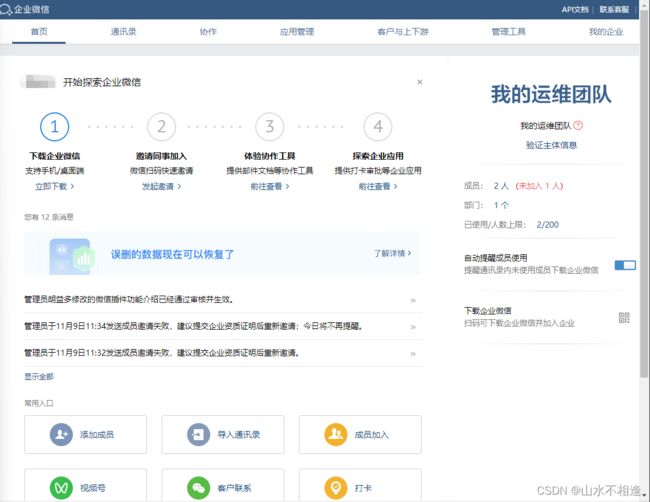Viewport: 650px width, 502px height.
Task: Select the 管理工具 tab
Action: click(509, 32)
